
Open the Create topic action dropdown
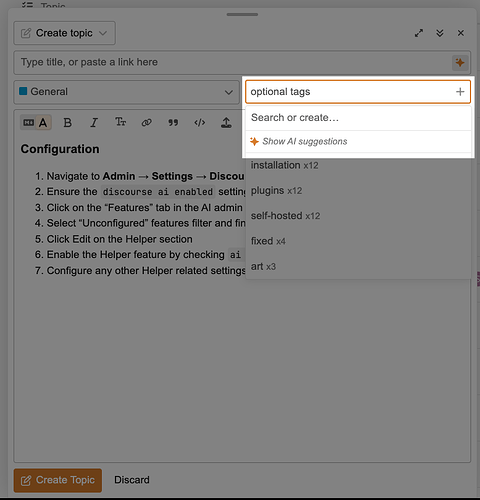click(x=64, y=33)
